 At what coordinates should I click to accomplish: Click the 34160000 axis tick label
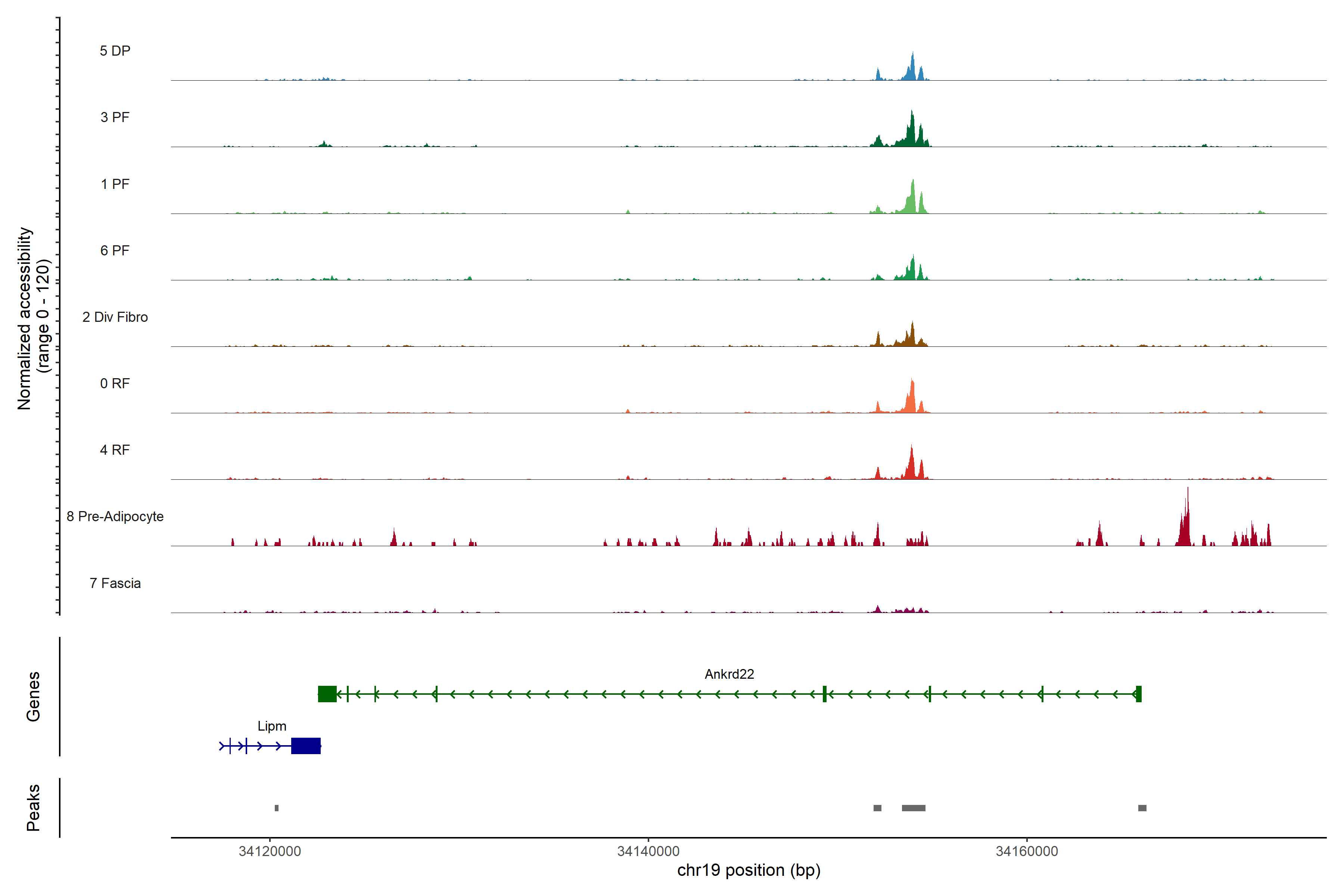(1027, 852)
